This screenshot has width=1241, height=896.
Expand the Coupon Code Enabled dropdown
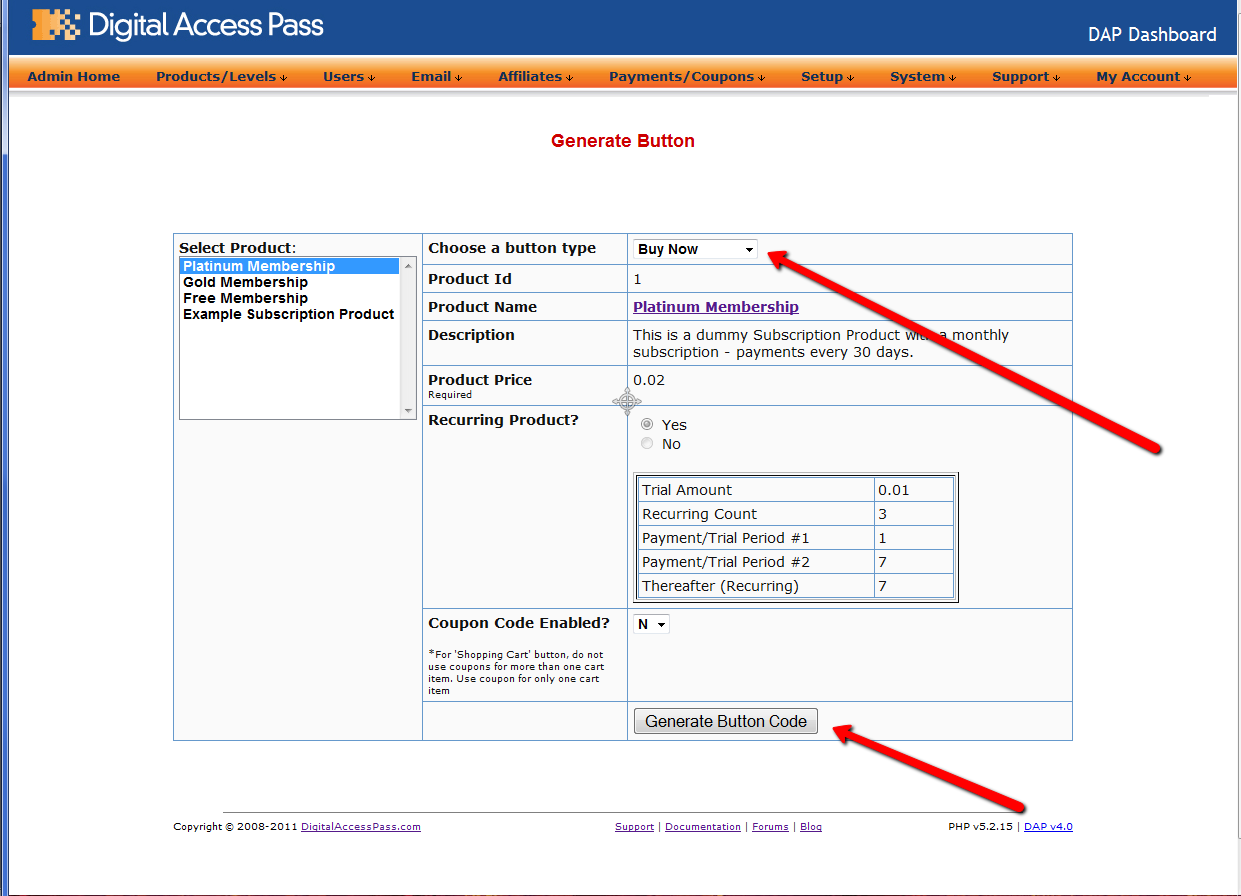[x=651, y=624]
